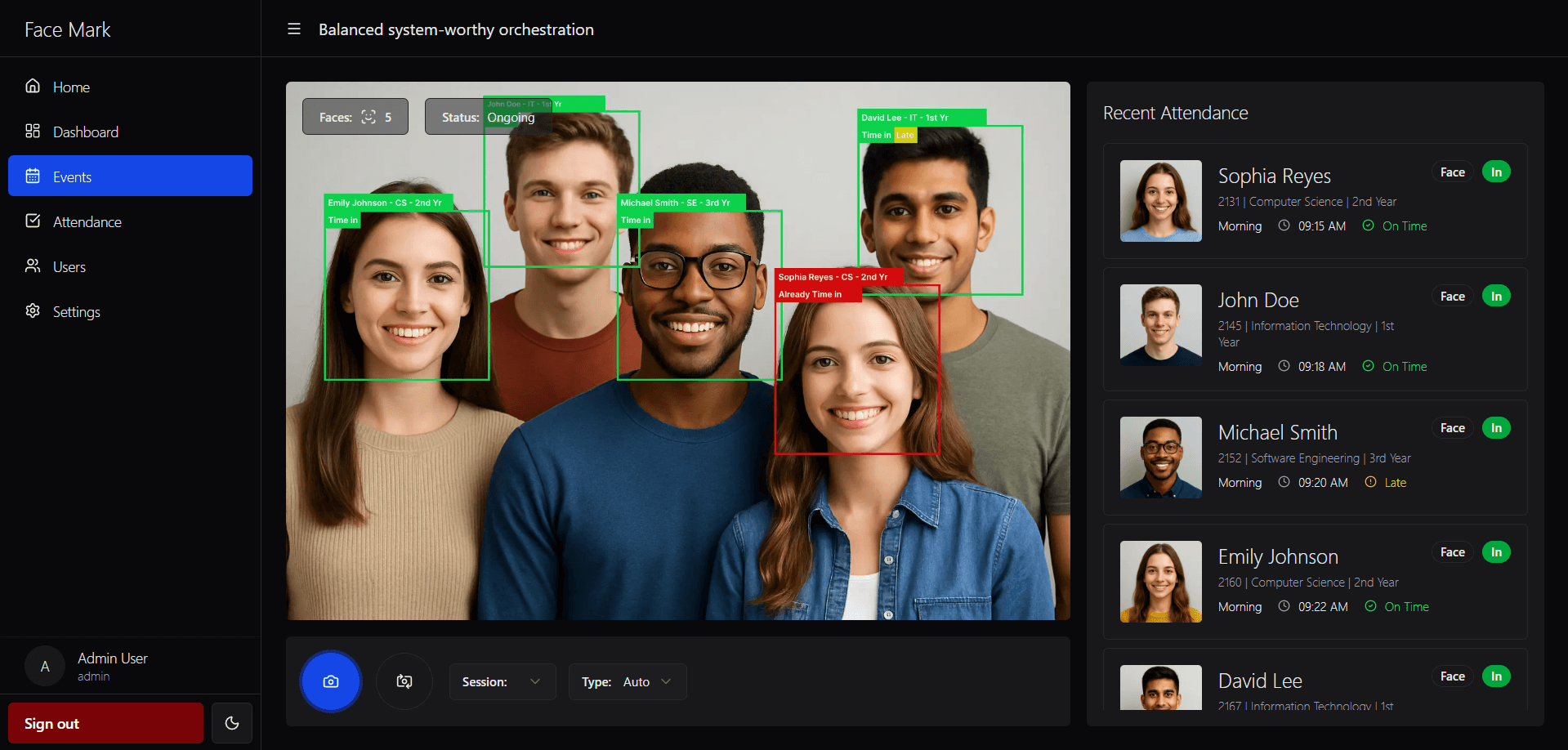Image resolution: width=1568 pixels, height=750 pixels.
Task: Select the switch camera icon
Action: point(404,681)
